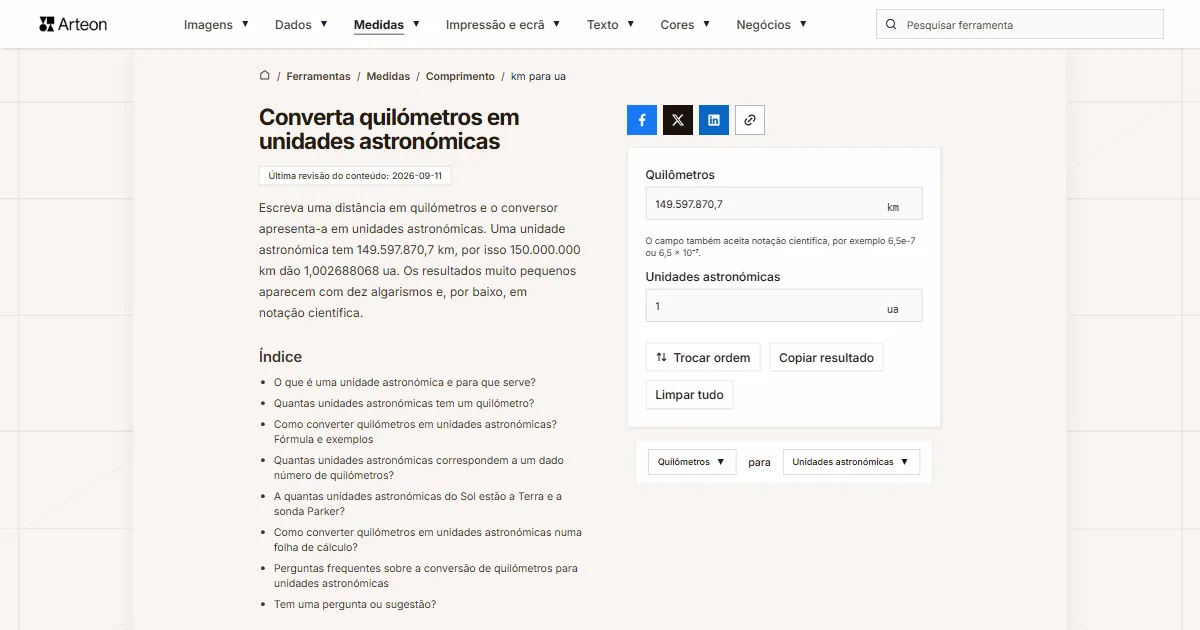Share the page on Facebook
Screen dimensions: 1200x630
642,120
